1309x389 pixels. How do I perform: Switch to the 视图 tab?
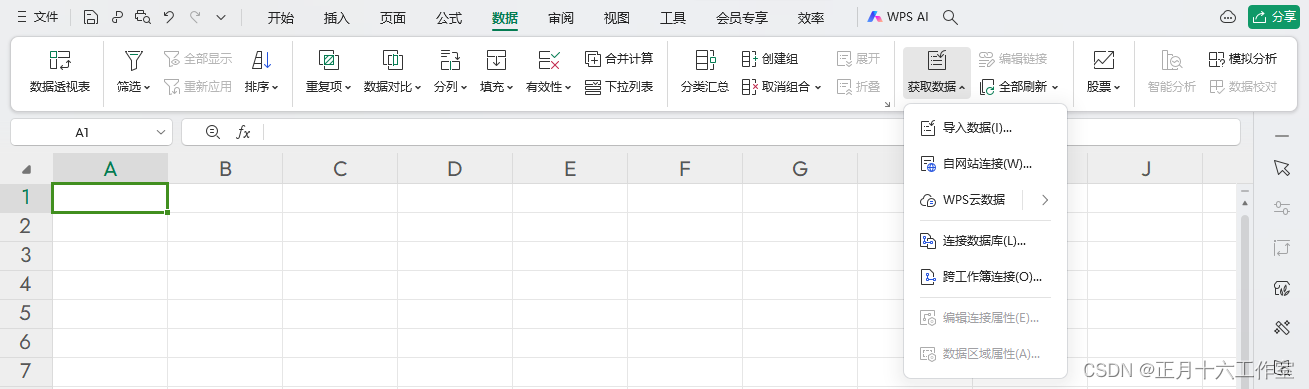(617, 18)
